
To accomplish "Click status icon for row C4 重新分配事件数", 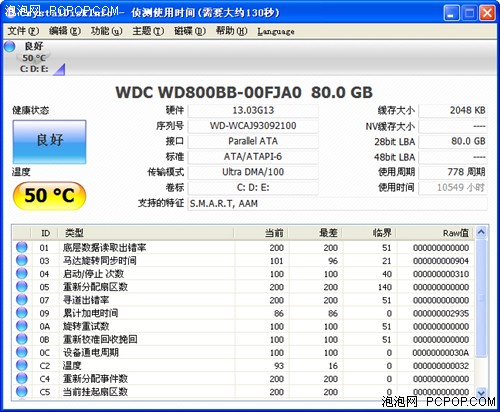I will click(x=22, y=378).
